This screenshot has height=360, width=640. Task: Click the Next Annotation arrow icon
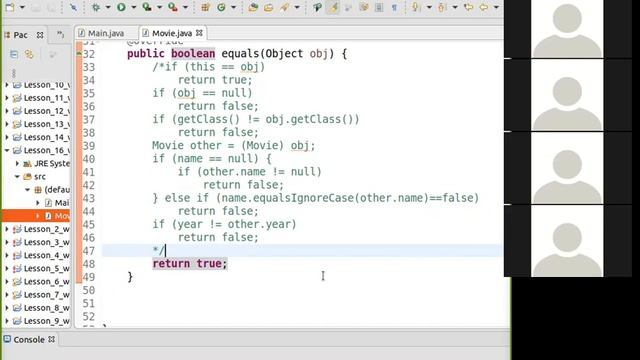pyautogui.click(x=416, y=7)
